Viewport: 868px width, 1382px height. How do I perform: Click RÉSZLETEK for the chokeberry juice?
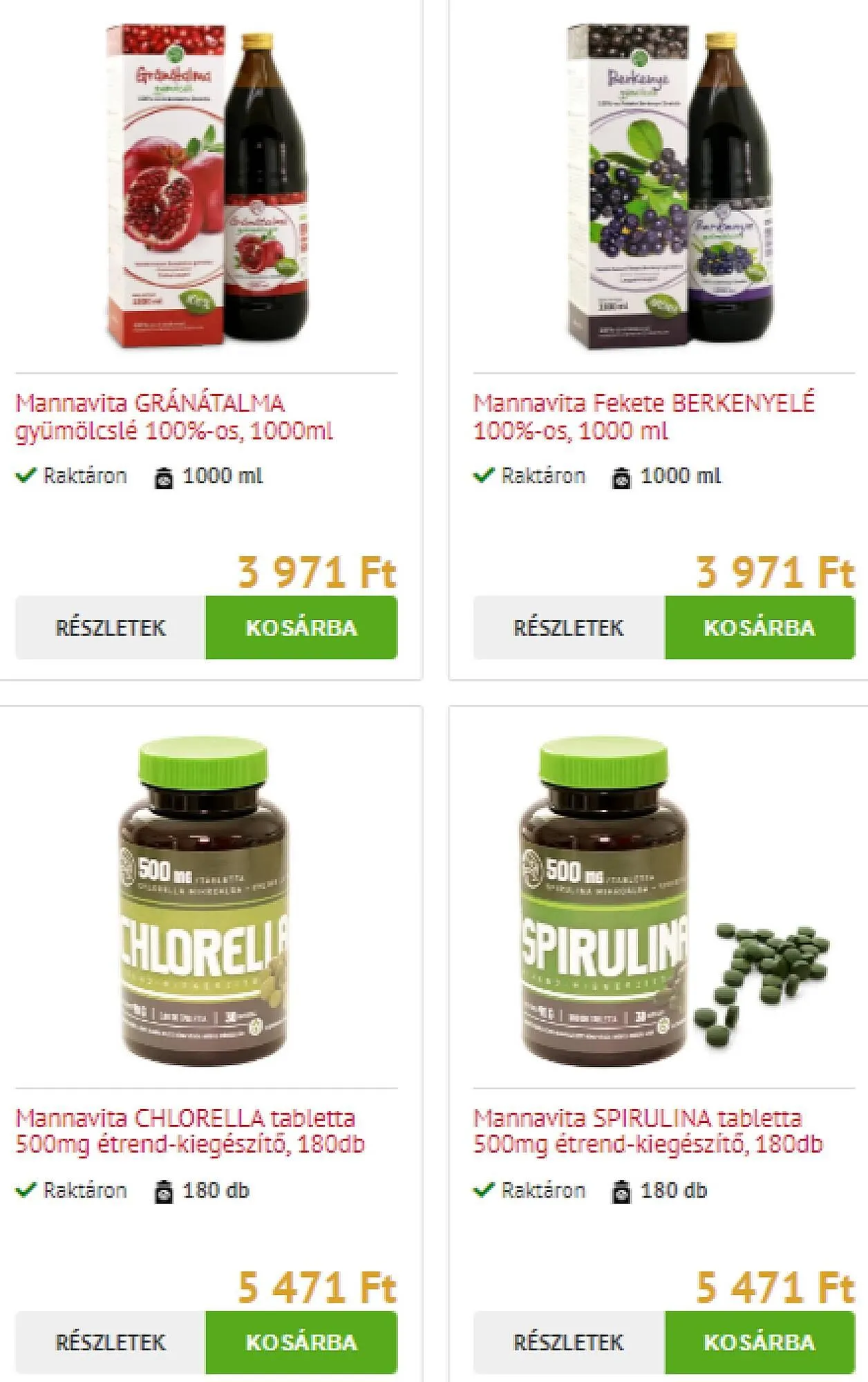click(569, 627)
